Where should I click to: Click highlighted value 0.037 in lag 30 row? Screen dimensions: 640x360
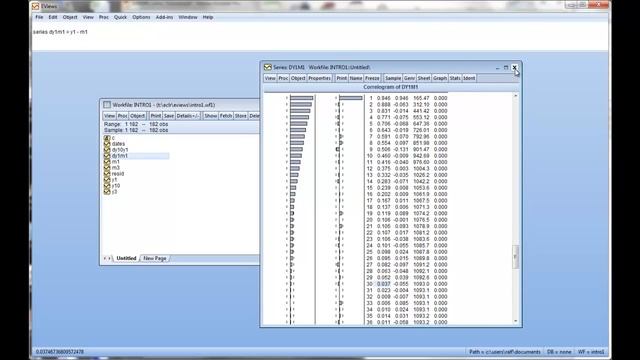click(384, 284)
